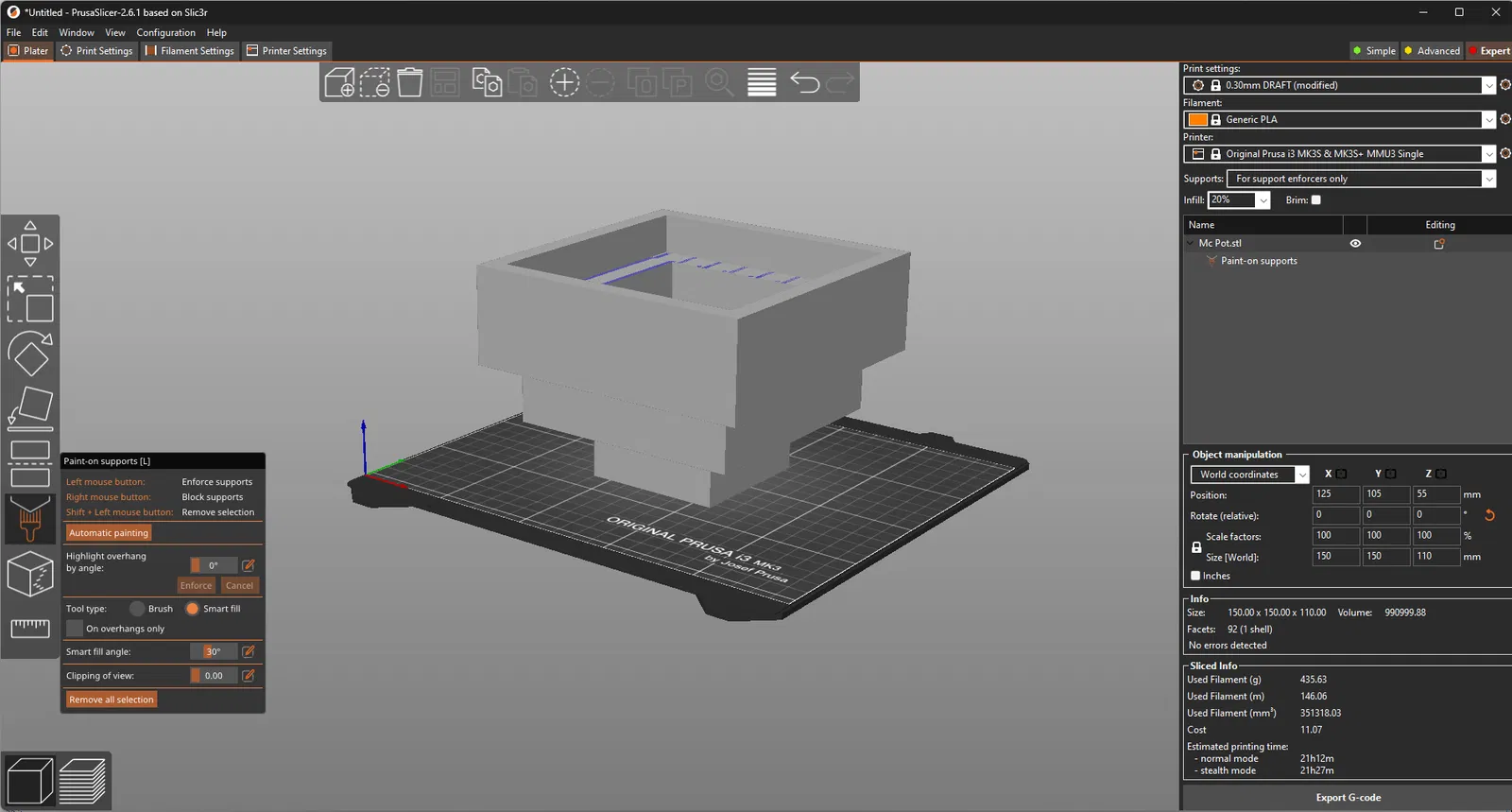The image size is (1512, 812).
Task: Switch to the Print Settings tab
Action: (x=96, y=51)
